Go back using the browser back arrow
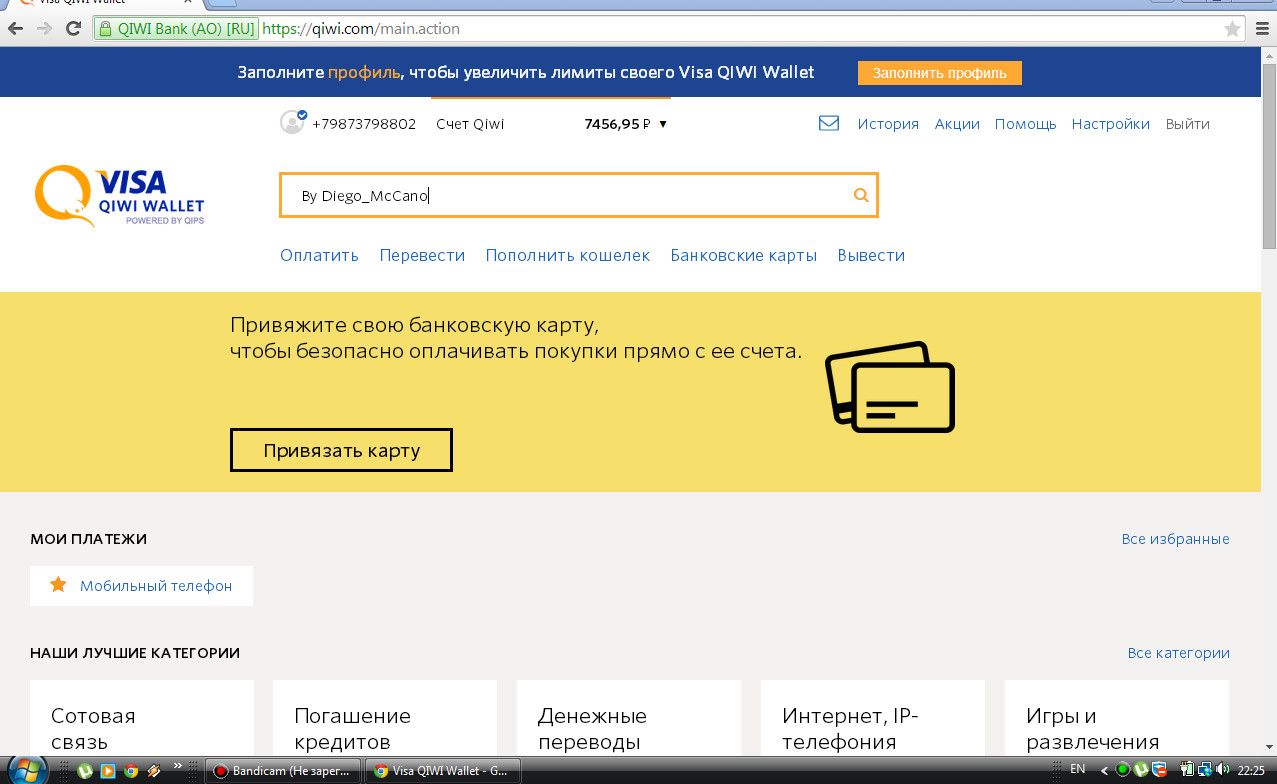Image resolution: width=1277 pixels, height=784 pixels. pos(15,29)
